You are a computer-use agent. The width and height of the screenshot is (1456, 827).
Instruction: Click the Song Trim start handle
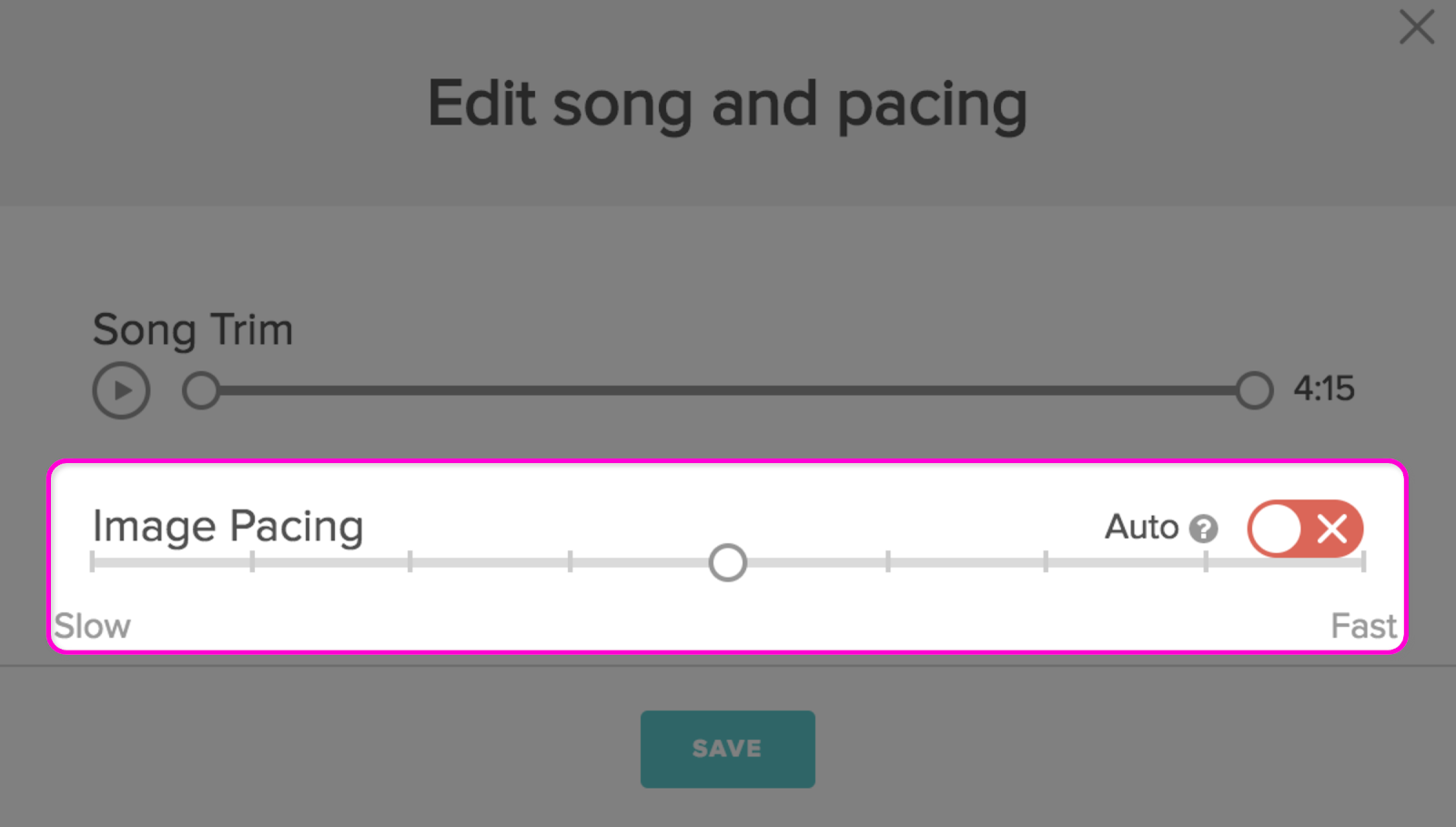(201, 390)
